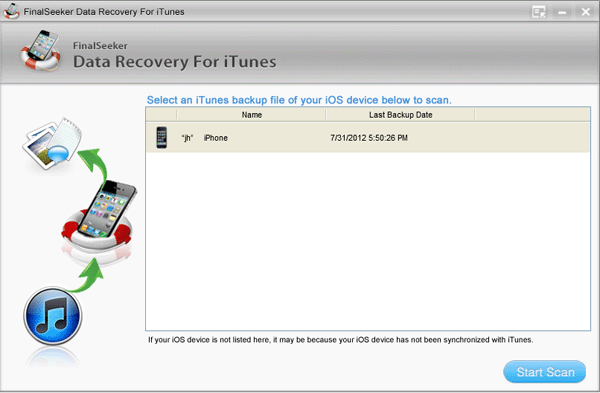600x393 pixels.
Task: Click the photos and messages files icon
Action: click(52, 143)
